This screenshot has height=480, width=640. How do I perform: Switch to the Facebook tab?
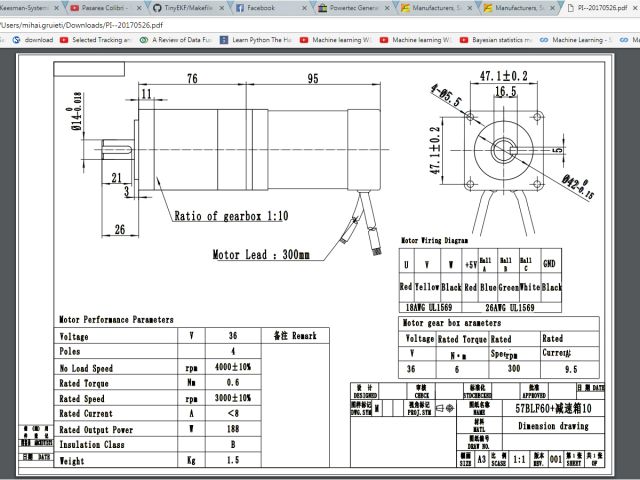pyautogui.click(x=260, y=7)
